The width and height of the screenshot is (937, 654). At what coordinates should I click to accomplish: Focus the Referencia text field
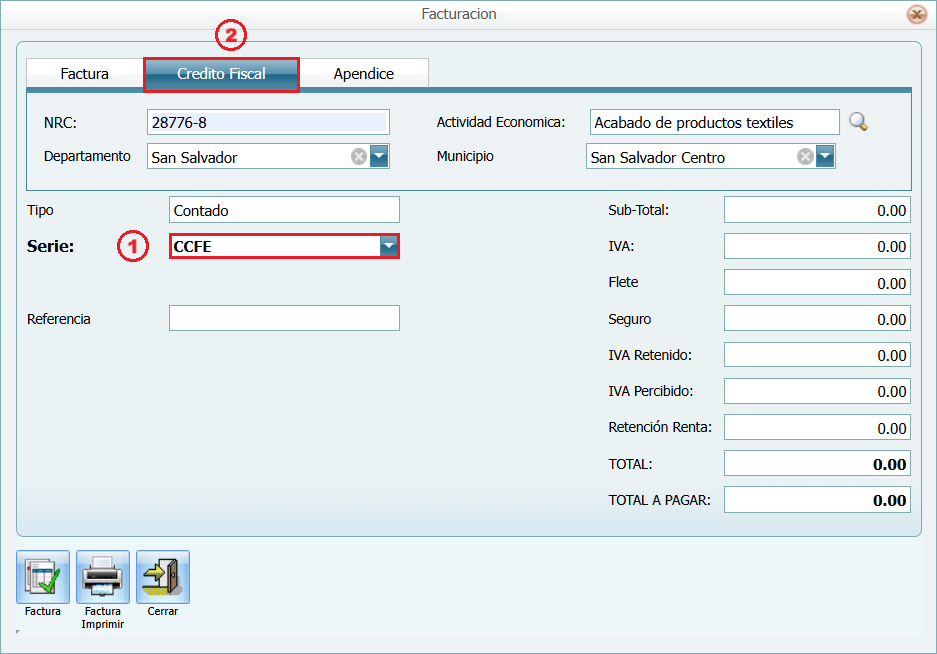284,318
